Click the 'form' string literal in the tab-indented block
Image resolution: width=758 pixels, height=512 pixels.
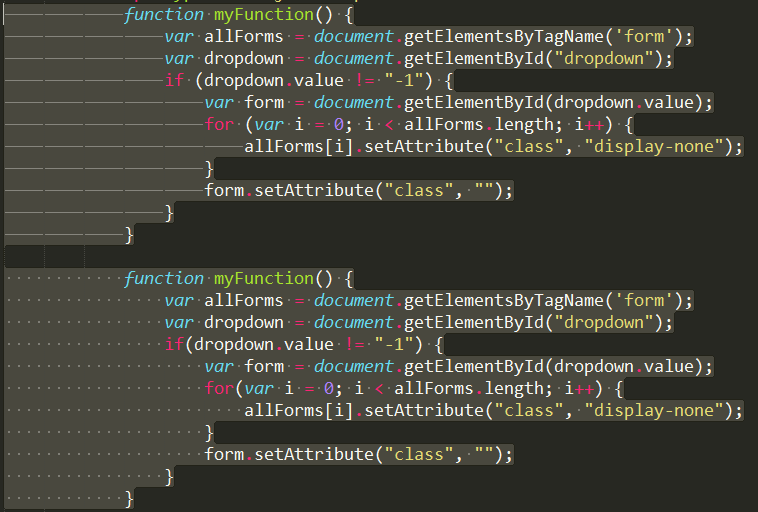(644, 36)
